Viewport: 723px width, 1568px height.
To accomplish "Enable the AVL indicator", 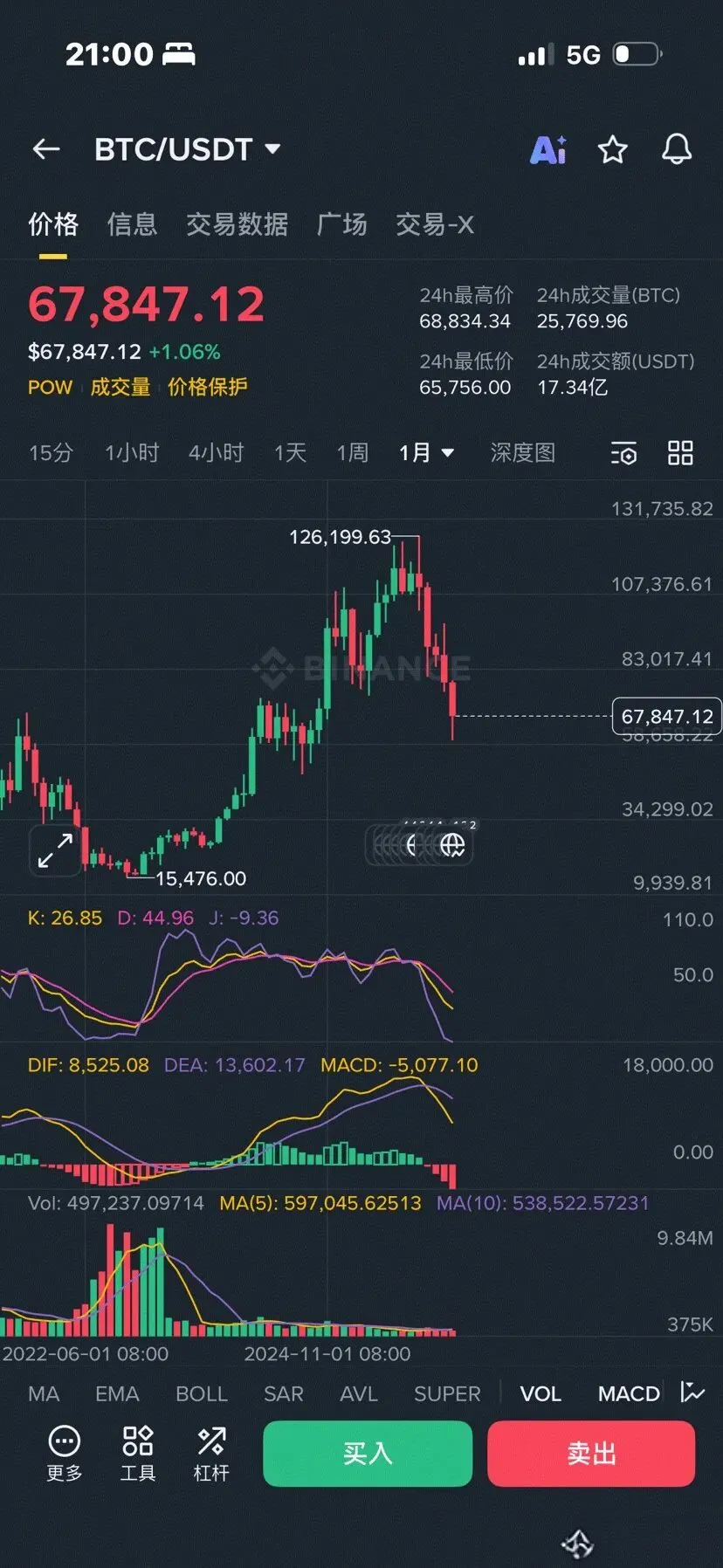I will pos(359,1393).
